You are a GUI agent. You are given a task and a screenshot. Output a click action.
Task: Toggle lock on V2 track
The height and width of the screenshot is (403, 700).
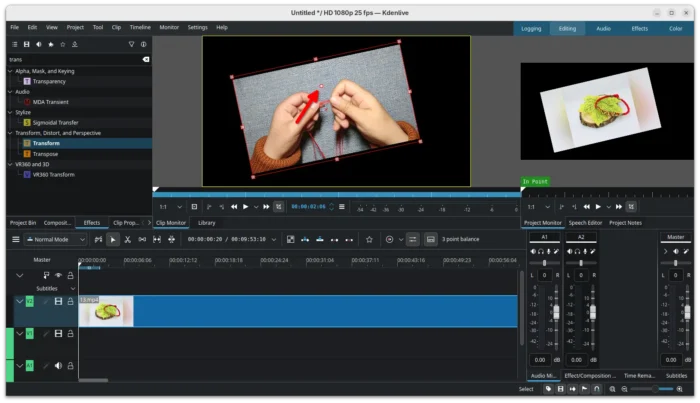tap(70, 301)
